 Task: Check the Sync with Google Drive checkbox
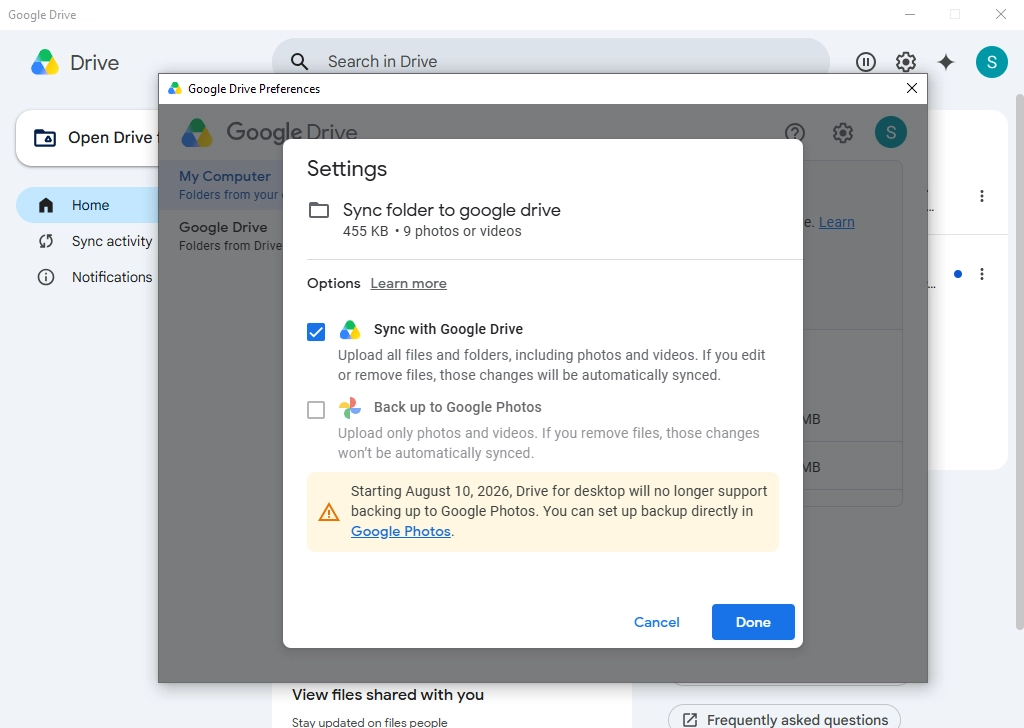pyautogui.click(x=316, y=332)
